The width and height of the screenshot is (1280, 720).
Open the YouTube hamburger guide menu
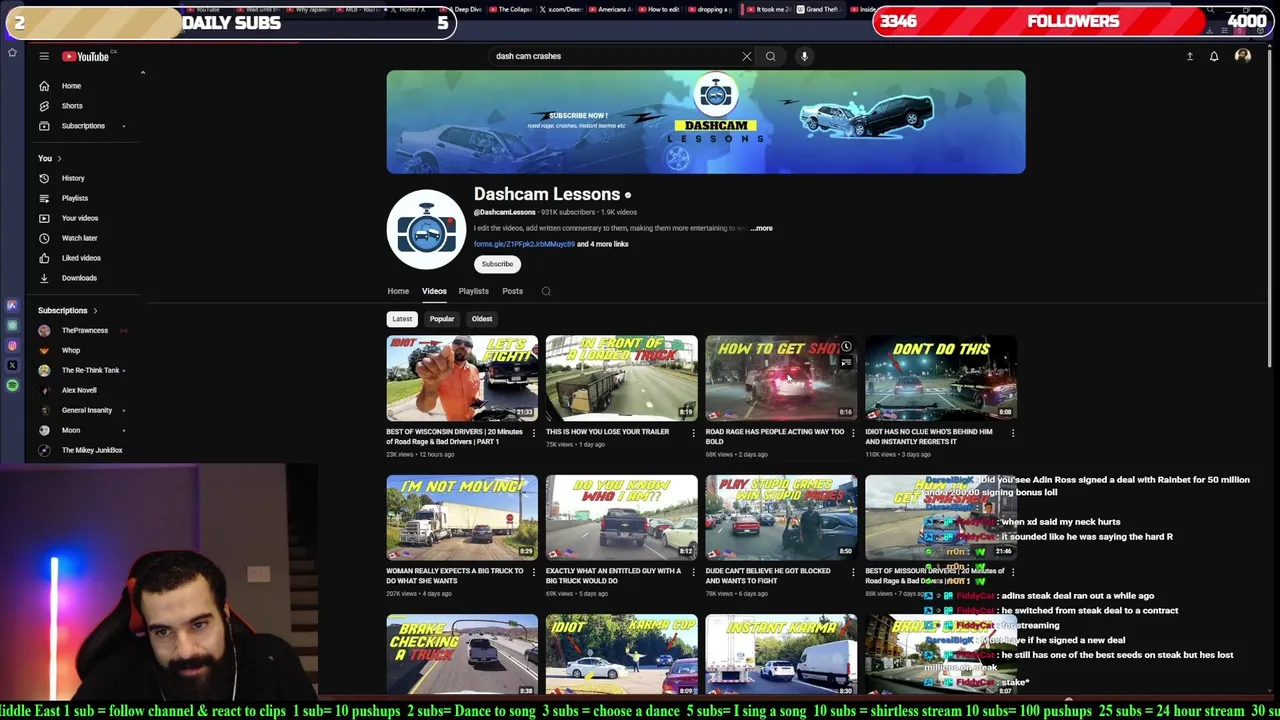pos(44,56)
